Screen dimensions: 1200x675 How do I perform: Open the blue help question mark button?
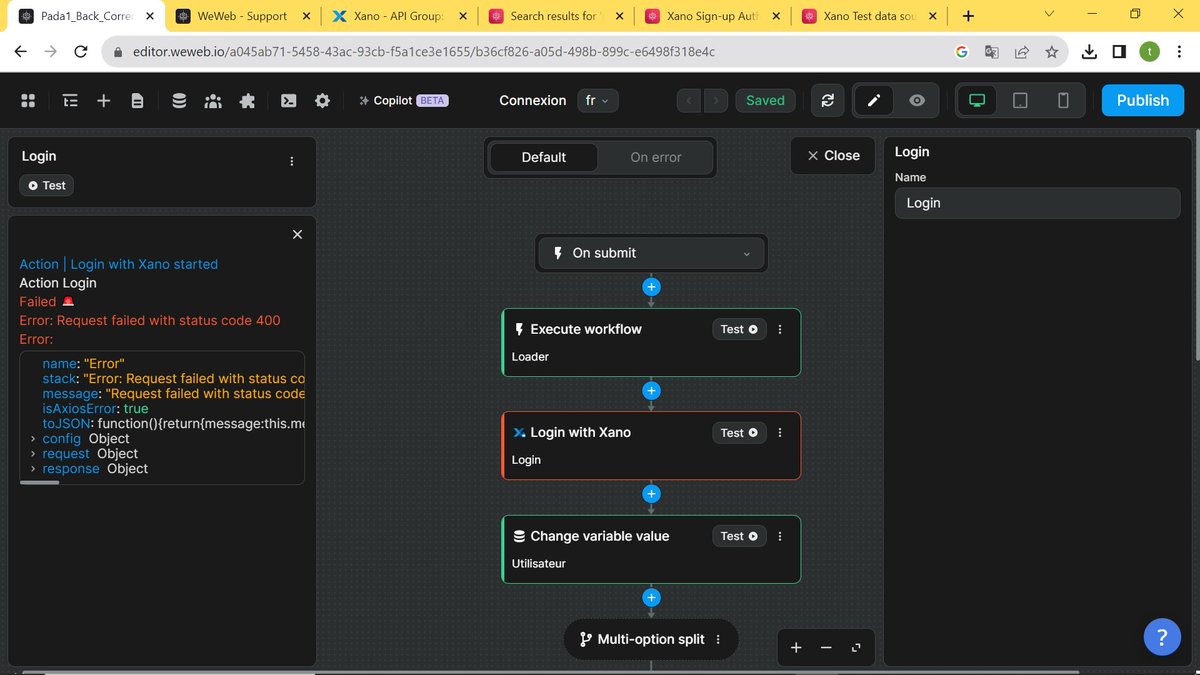(1161, 637)
